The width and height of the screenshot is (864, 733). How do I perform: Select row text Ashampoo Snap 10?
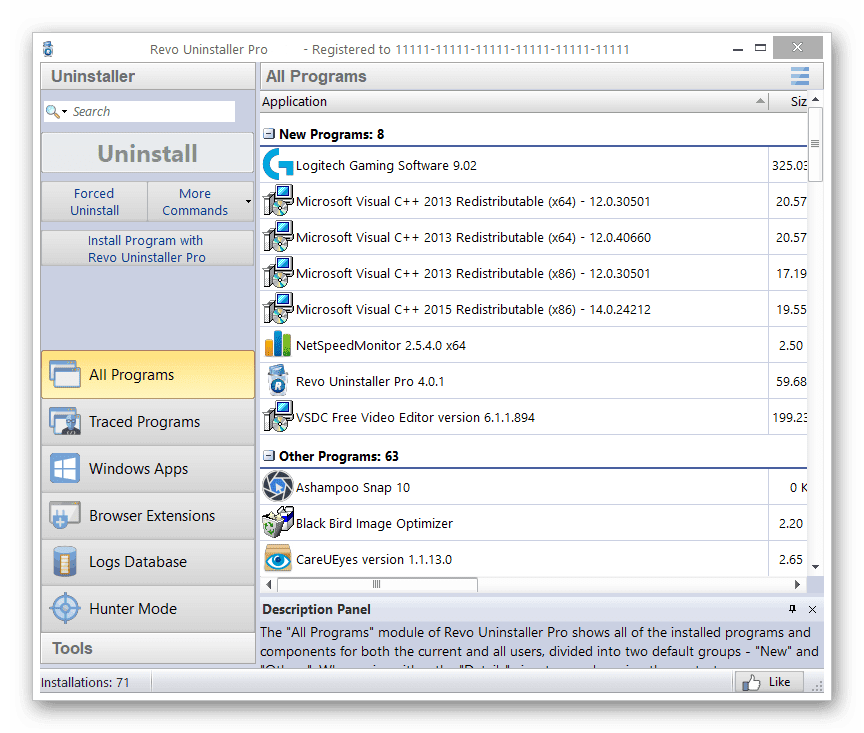pyautogui.click(x=353, y=488)
